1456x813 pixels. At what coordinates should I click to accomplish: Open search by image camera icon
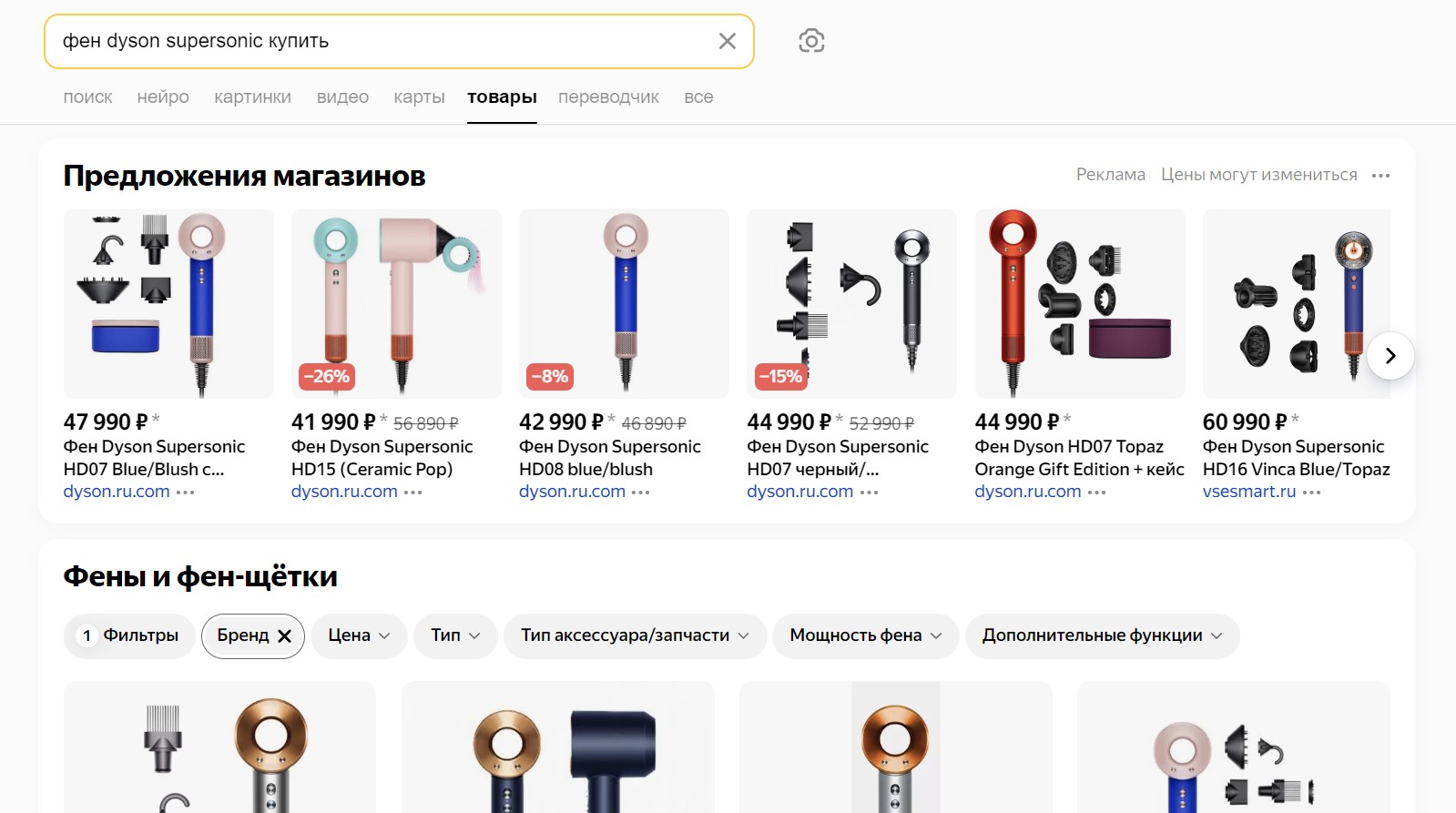click(x=811, y=41)
